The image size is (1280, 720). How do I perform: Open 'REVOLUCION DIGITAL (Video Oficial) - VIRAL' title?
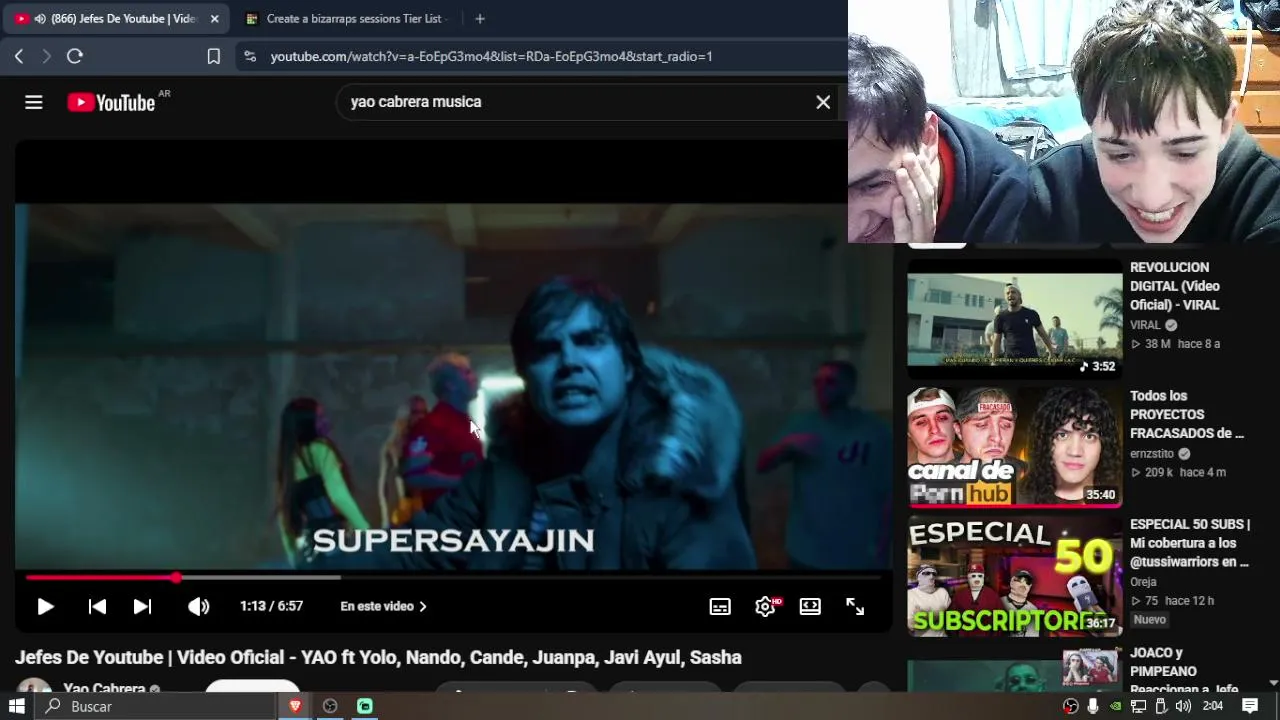1176,286
